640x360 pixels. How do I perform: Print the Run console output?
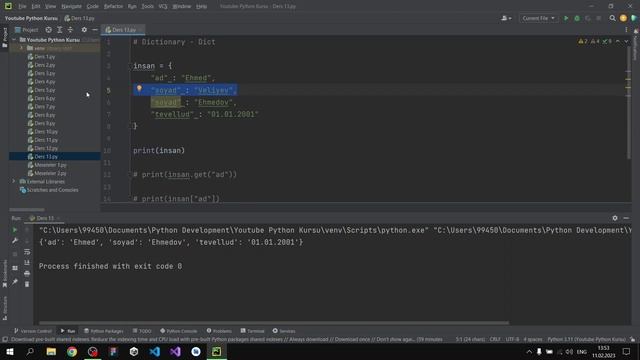click(x=27, y=273)
